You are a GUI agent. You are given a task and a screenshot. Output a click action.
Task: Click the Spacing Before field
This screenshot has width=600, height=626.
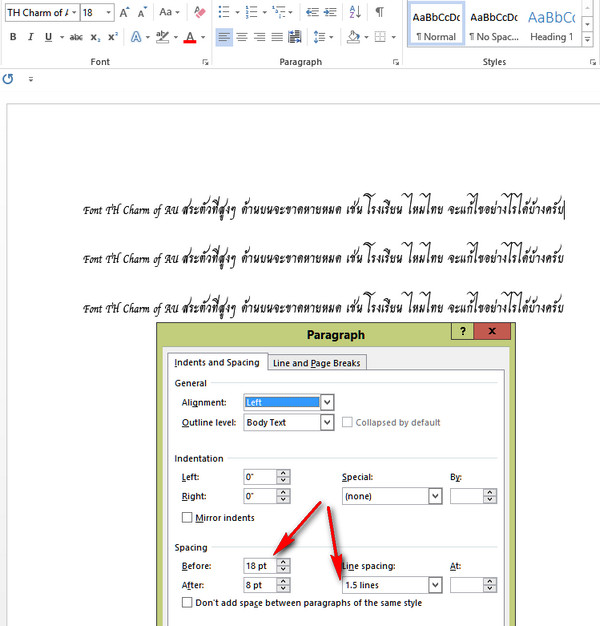point(260,566)
